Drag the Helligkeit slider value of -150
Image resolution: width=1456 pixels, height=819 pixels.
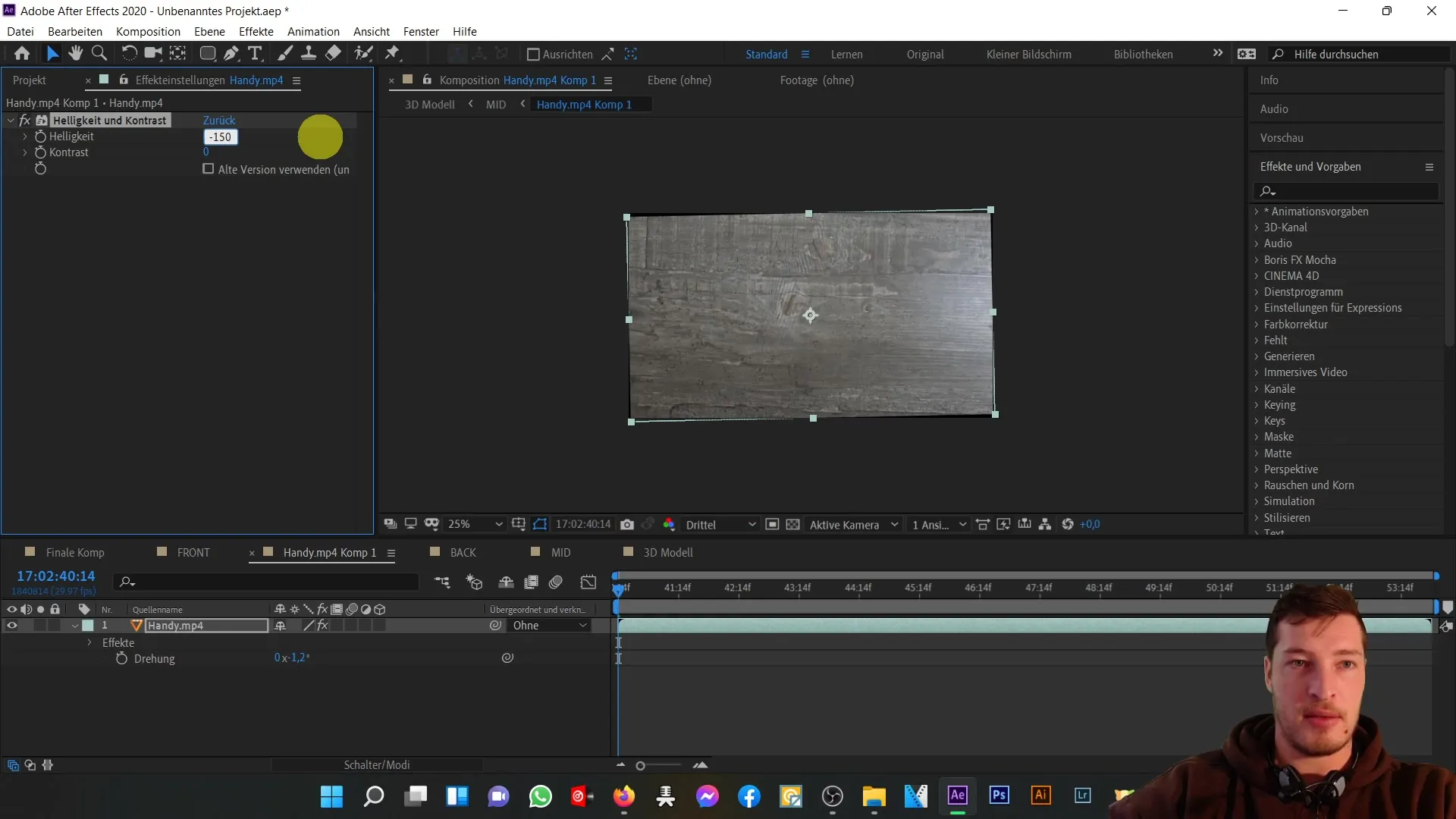[x=219, y=136]
